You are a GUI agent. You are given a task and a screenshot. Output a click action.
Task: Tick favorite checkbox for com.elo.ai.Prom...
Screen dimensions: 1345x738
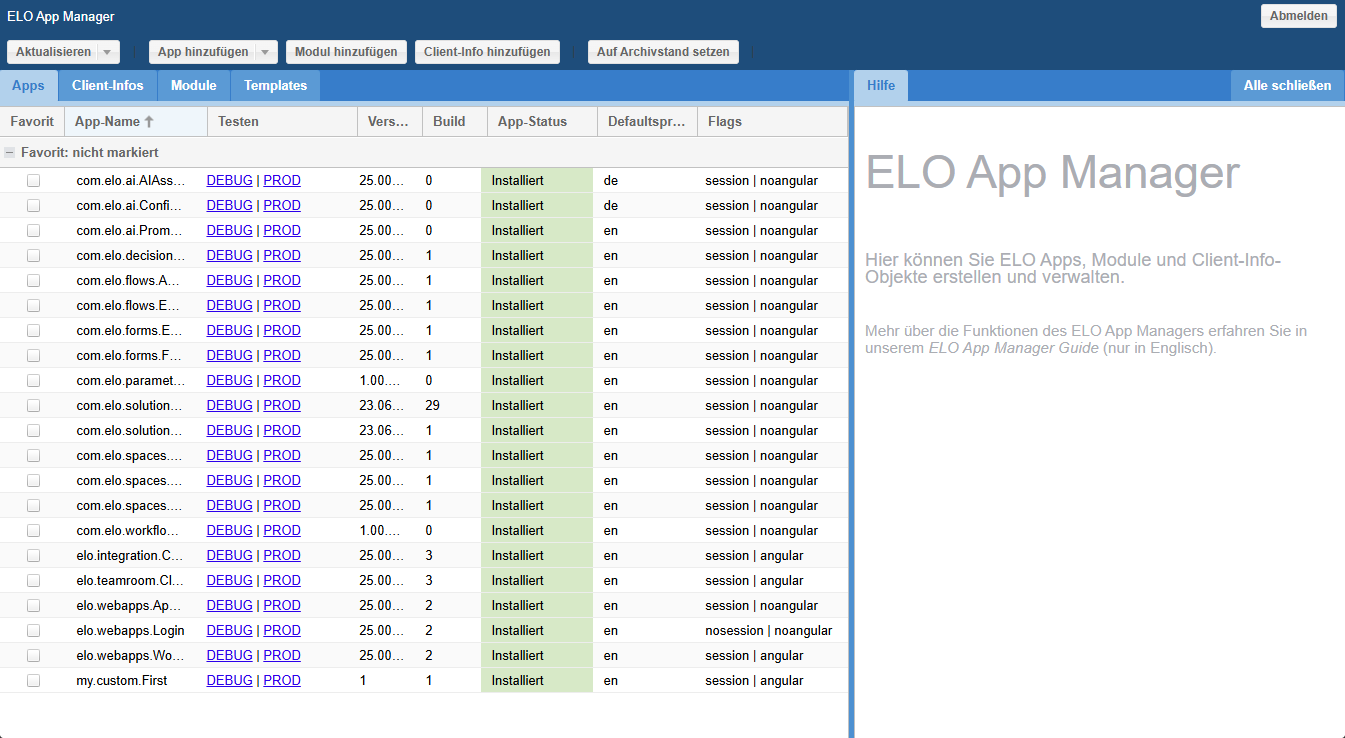[x=33, y=231]
